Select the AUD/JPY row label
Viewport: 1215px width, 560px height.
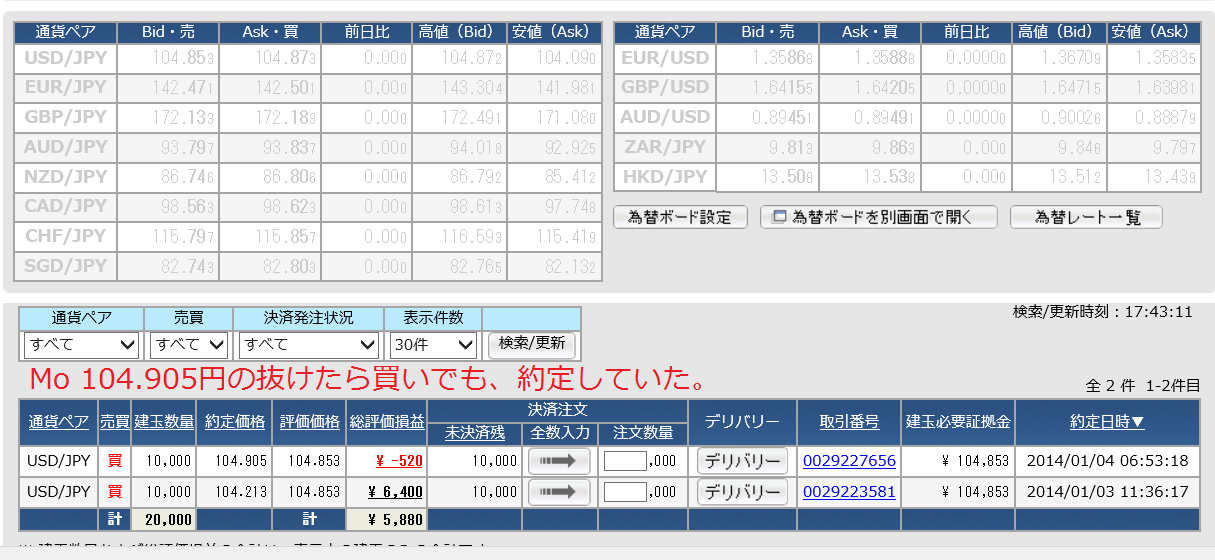(65, 148)
